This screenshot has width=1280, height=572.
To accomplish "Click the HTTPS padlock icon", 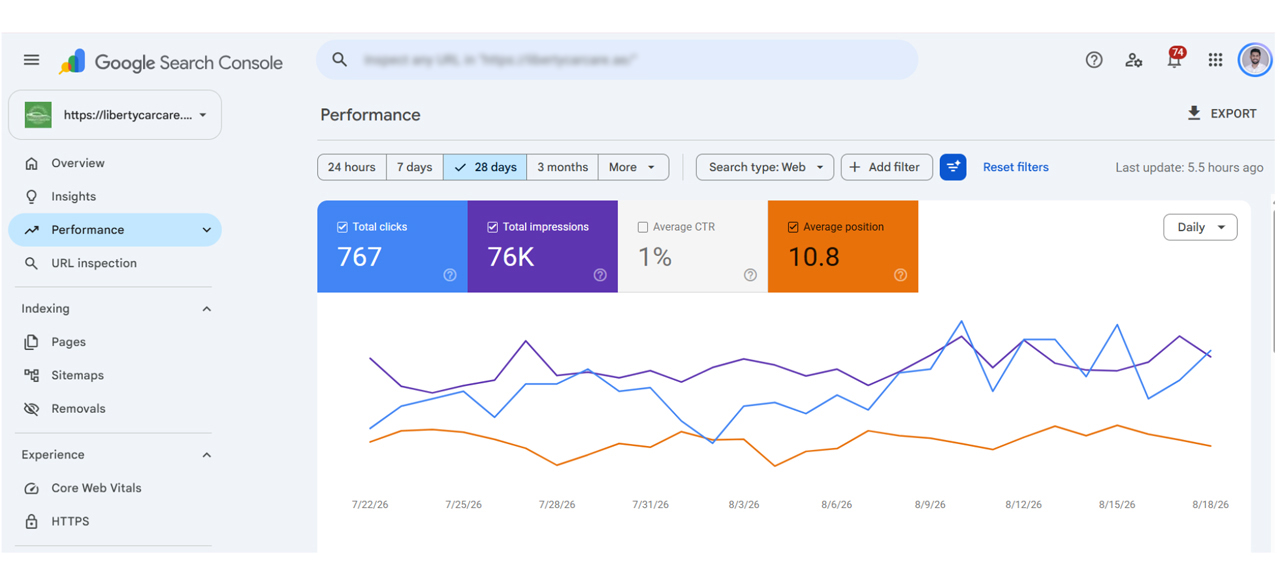I will point(32,521).
